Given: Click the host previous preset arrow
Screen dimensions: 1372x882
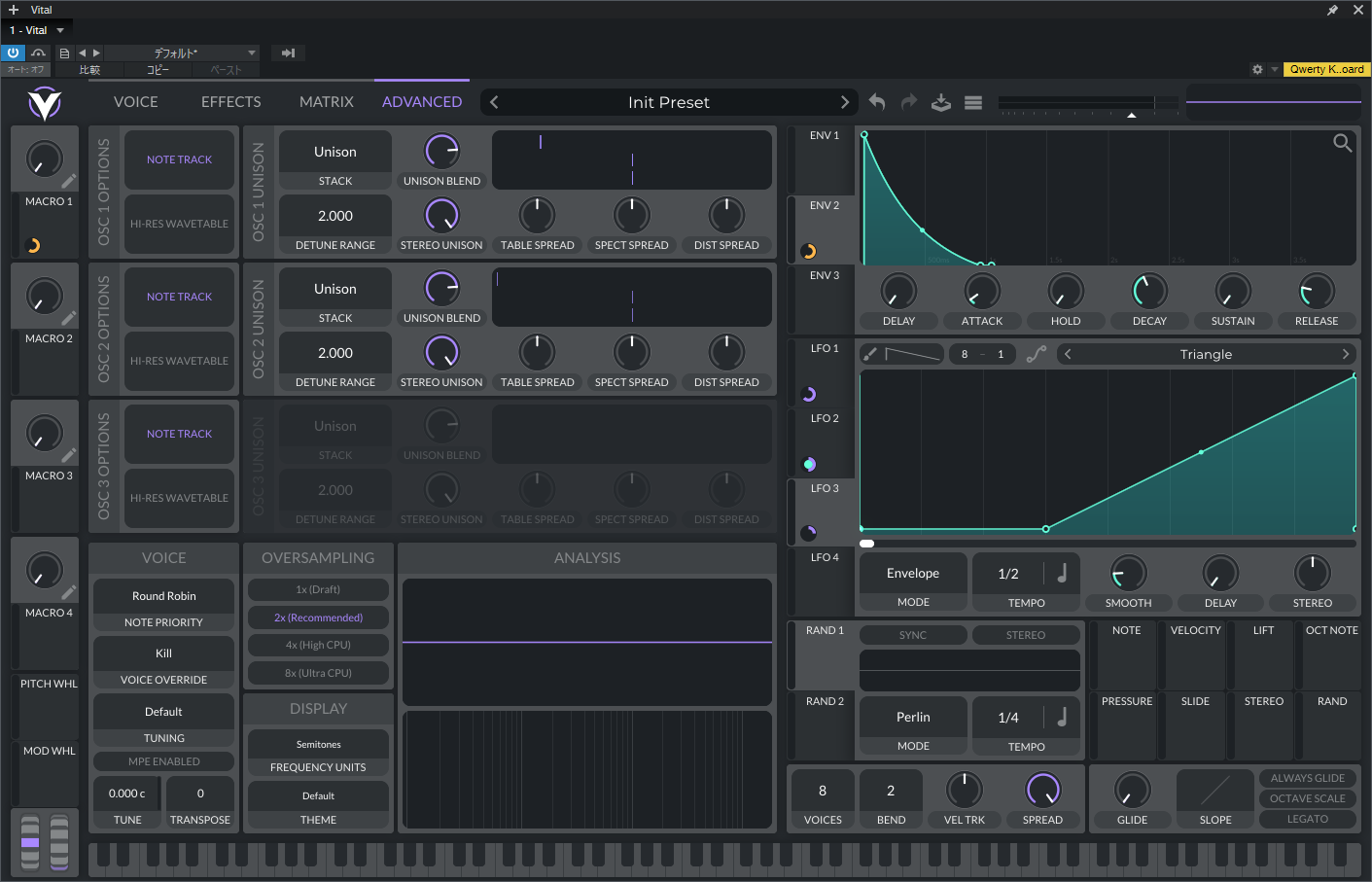Looking at the screenshot, I should click(x=82, y=53).
